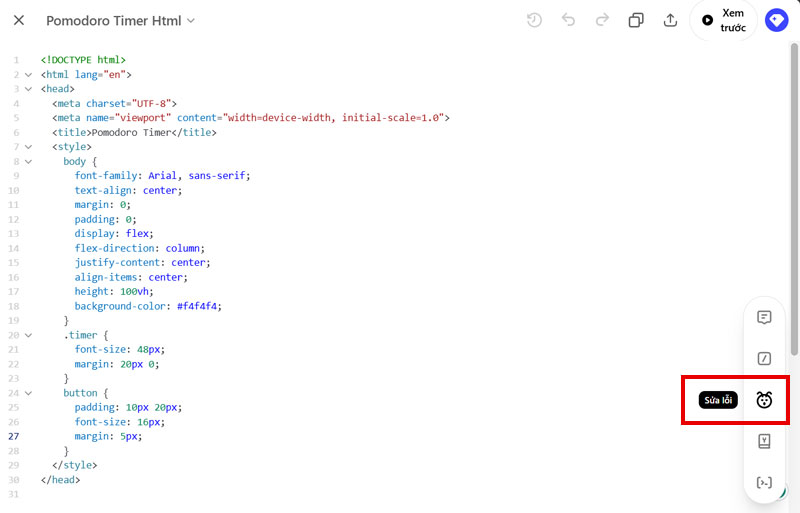This screenshot has width=800, height=513.
Task: Click the redo arrow icon
Action: coord(602,20)
